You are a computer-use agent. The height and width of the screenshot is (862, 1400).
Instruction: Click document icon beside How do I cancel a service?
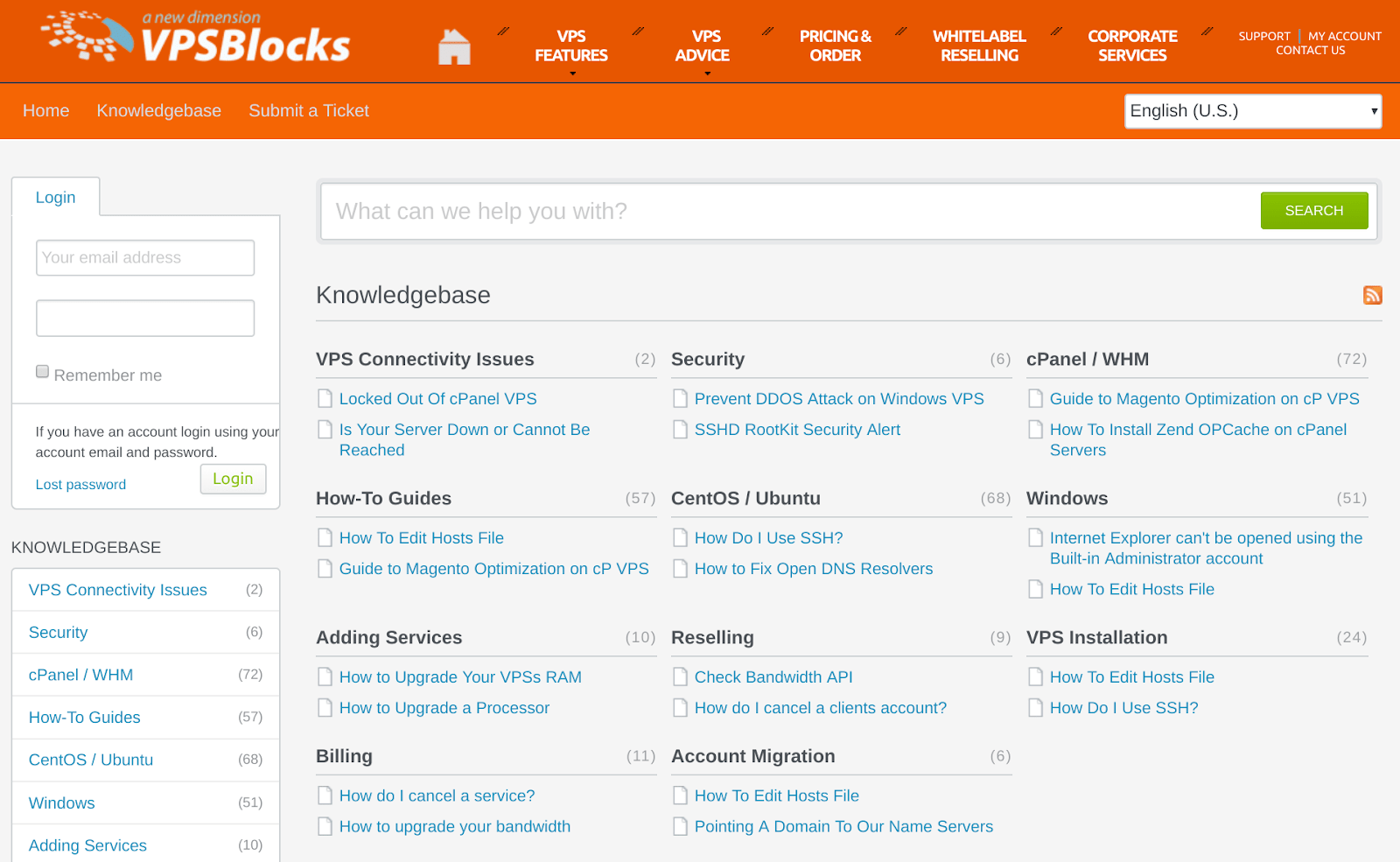[x=325, y=795]
